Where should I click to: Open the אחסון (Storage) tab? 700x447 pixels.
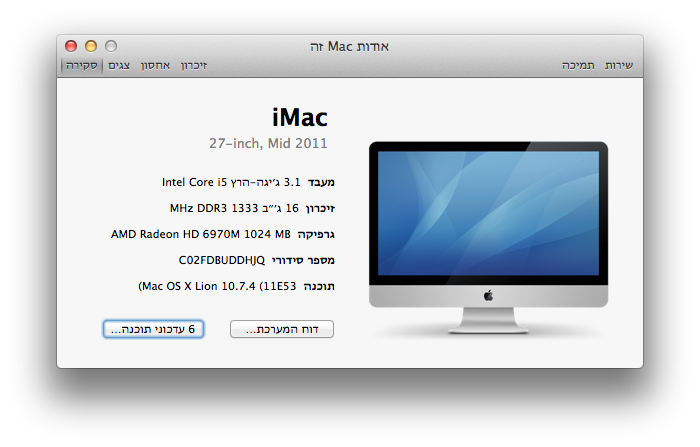(x=155, y=66)
